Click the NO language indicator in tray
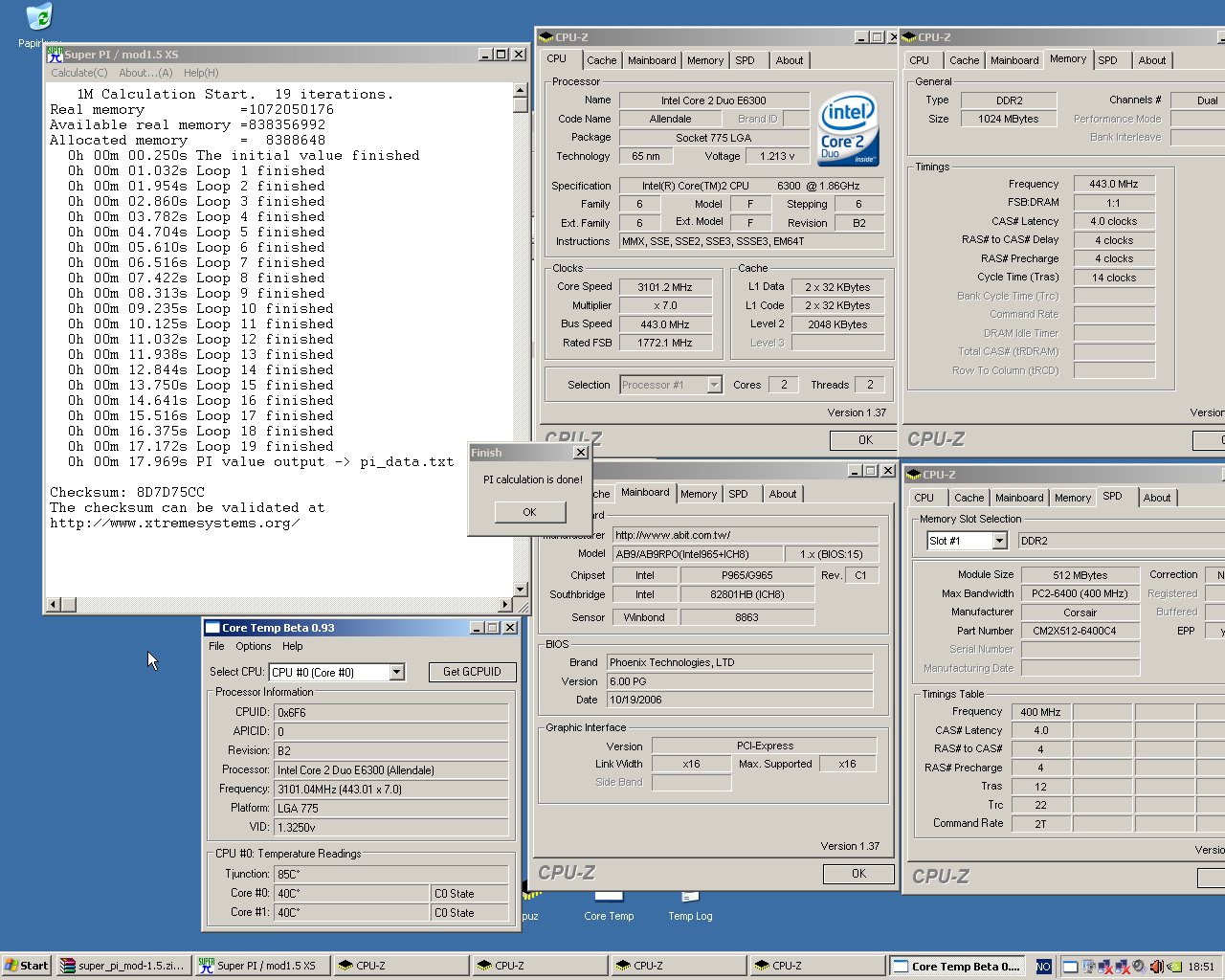Viewport: 1225px width, 980px height. pos(1043,967)
